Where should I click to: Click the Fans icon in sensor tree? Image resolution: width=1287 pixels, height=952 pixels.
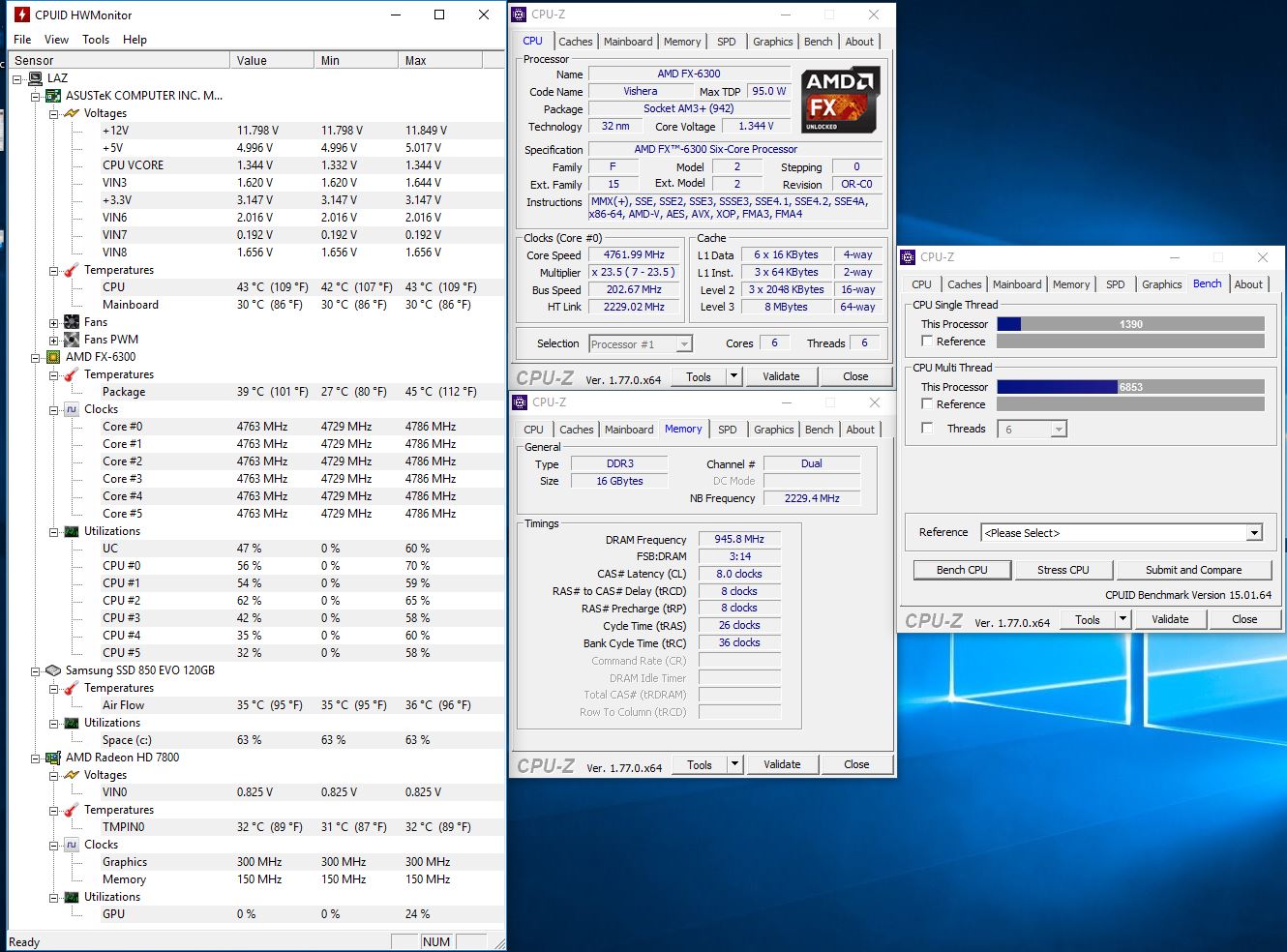(72, 322)
